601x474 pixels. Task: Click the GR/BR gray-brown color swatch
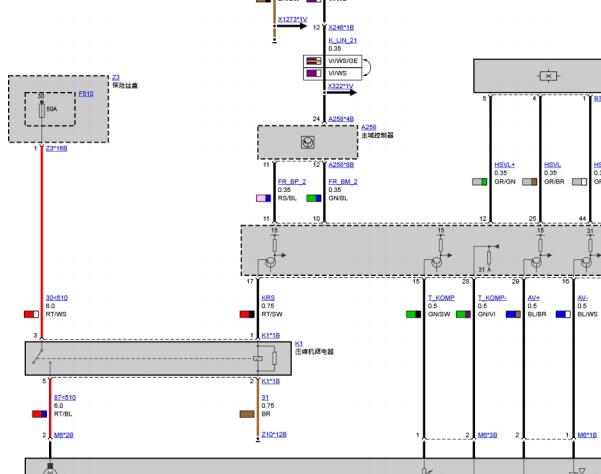click(x=530, y=182)
